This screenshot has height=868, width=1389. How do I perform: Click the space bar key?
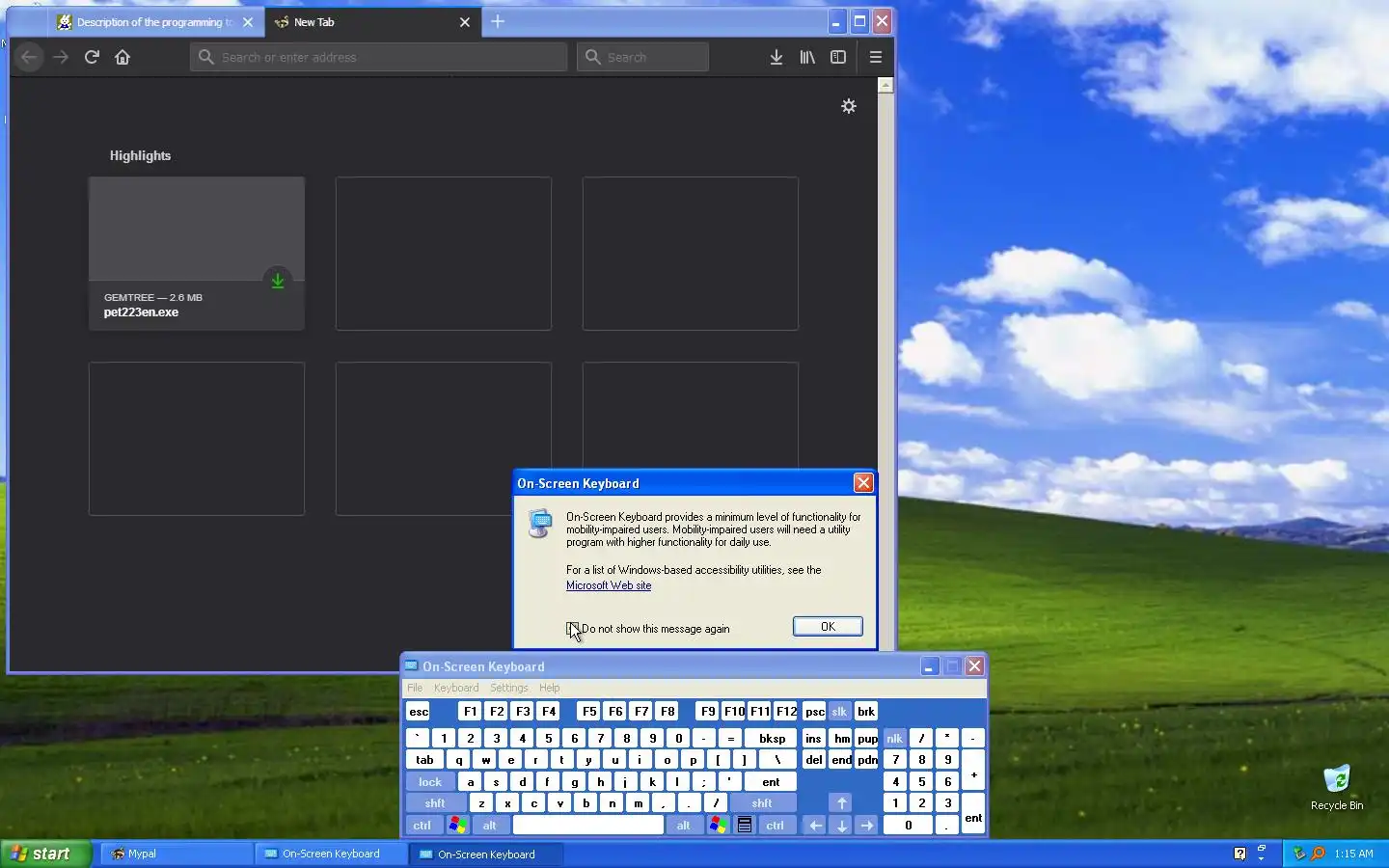pos(588,826)
